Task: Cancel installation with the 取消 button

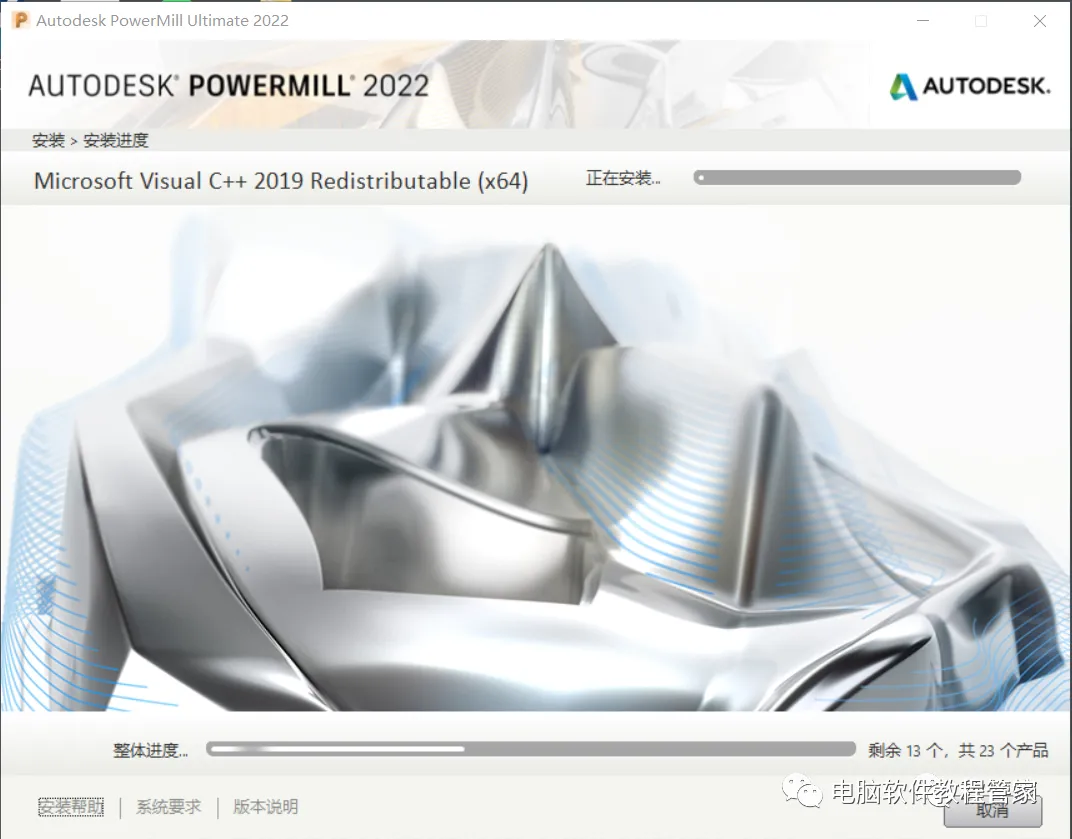Action: click(993, 811)
